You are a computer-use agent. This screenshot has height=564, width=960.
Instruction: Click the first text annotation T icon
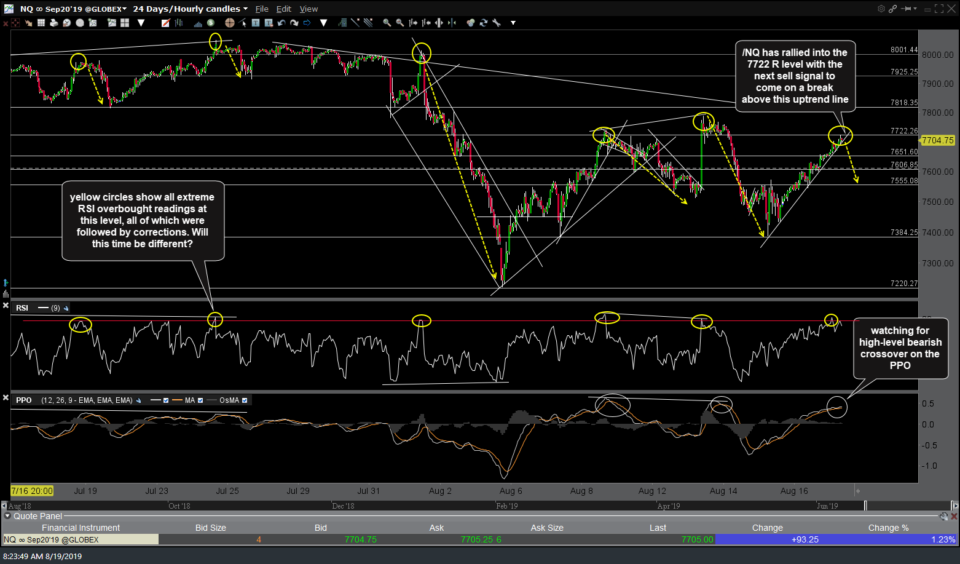pos(256,23)
